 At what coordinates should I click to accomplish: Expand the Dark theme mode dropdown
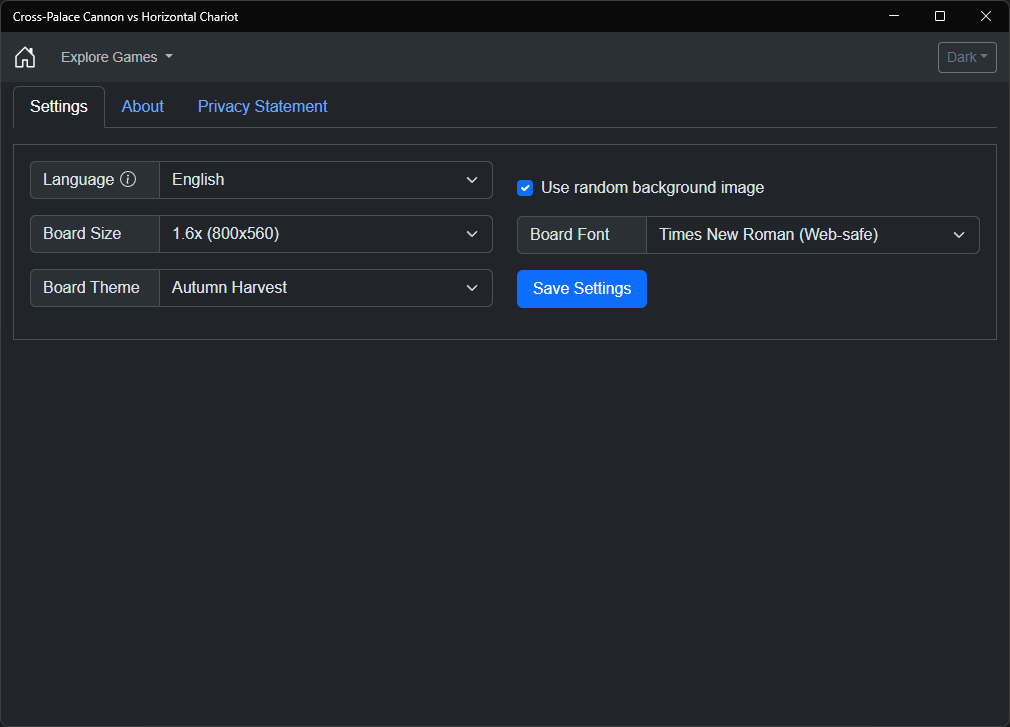967,57
